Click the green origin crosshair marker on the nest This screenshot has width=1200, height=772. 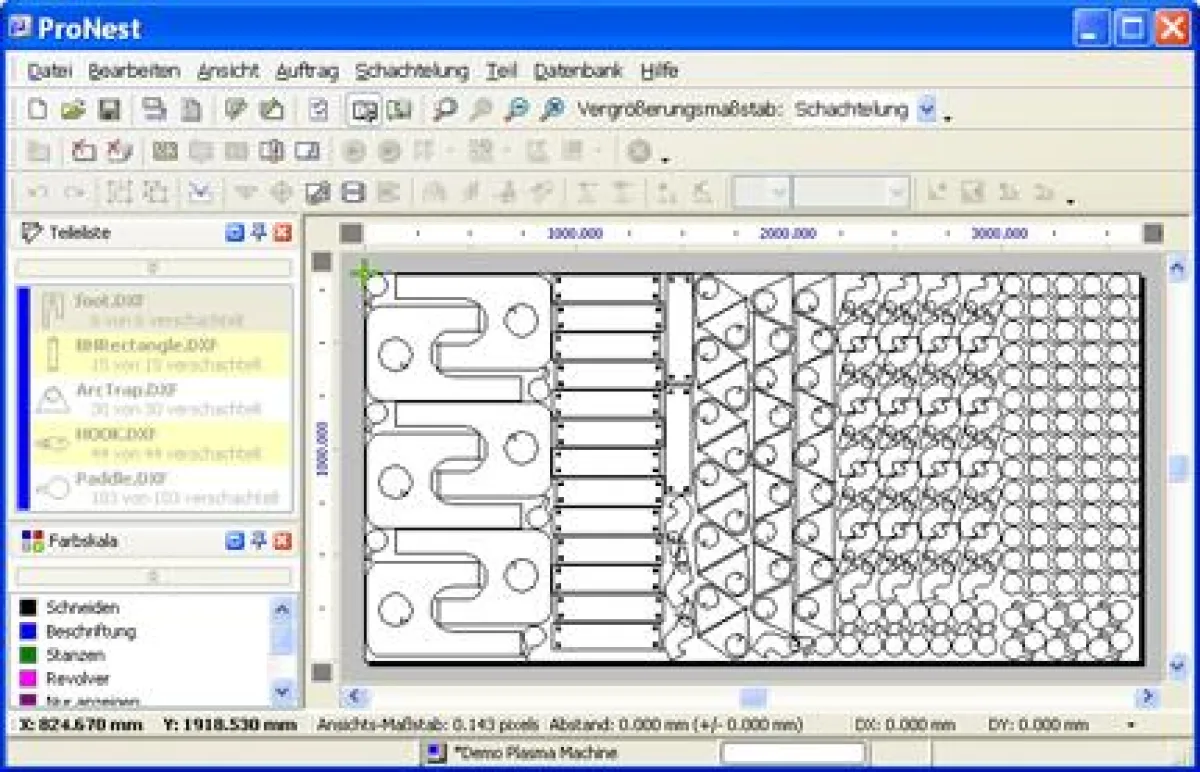(x=364, y=272)
